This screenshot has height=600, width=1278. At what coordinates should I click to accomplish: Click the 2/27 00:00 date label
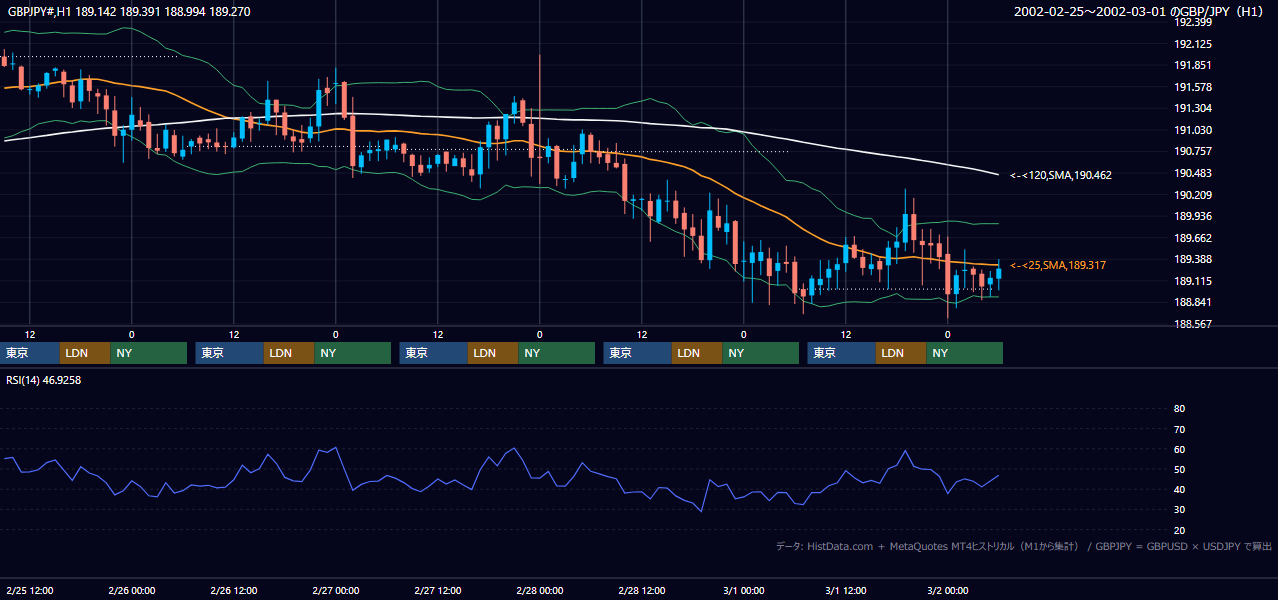336,591
